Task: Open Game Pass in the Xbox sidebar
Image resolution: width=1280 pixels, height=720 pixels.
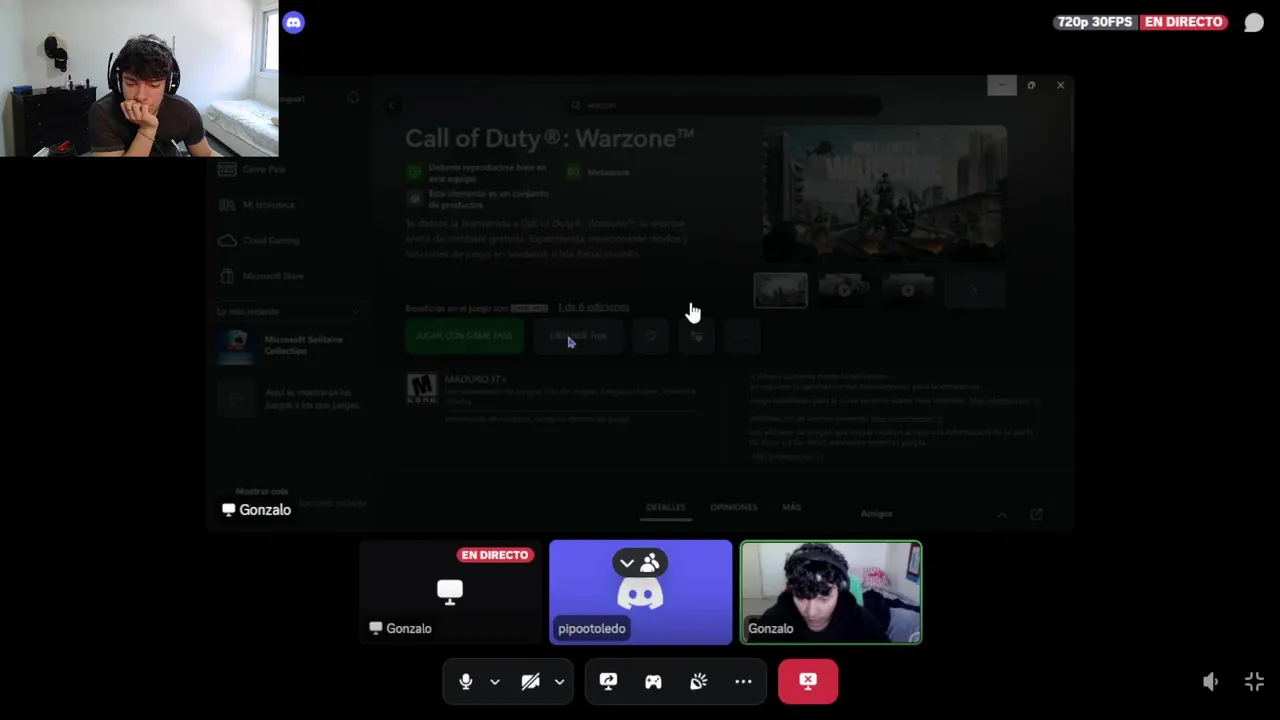Action: click(254, 169)
